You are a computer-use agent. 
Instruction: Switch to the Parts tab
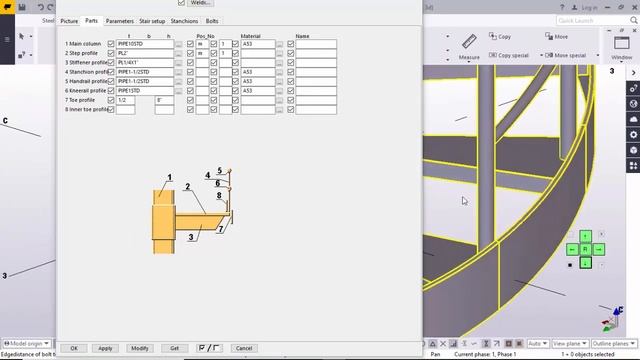pos(91,20)
